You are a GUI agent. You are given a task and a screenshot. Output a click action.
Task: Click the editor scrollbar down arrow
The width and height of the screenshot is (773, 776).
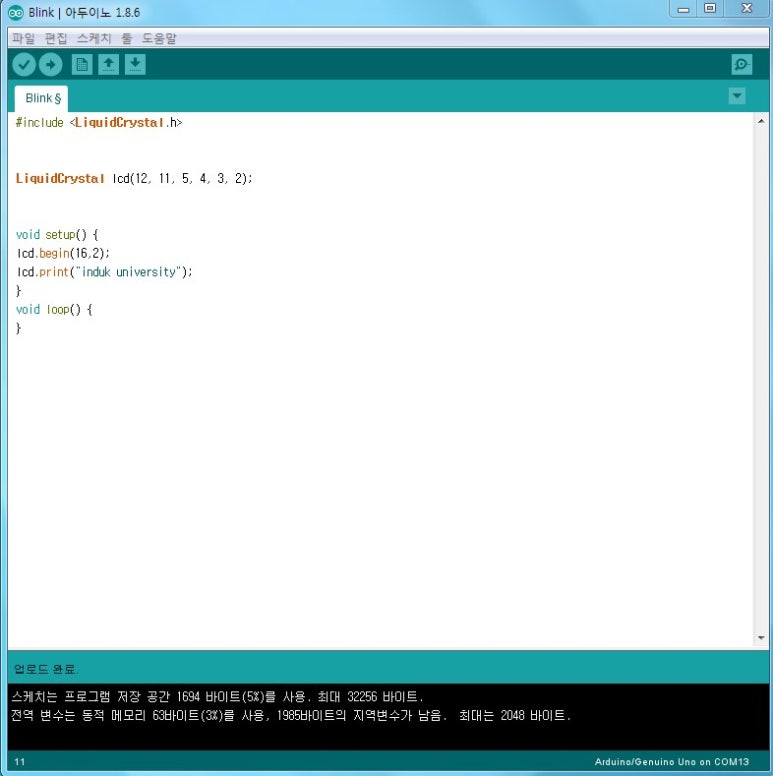[x=761, y=637]
